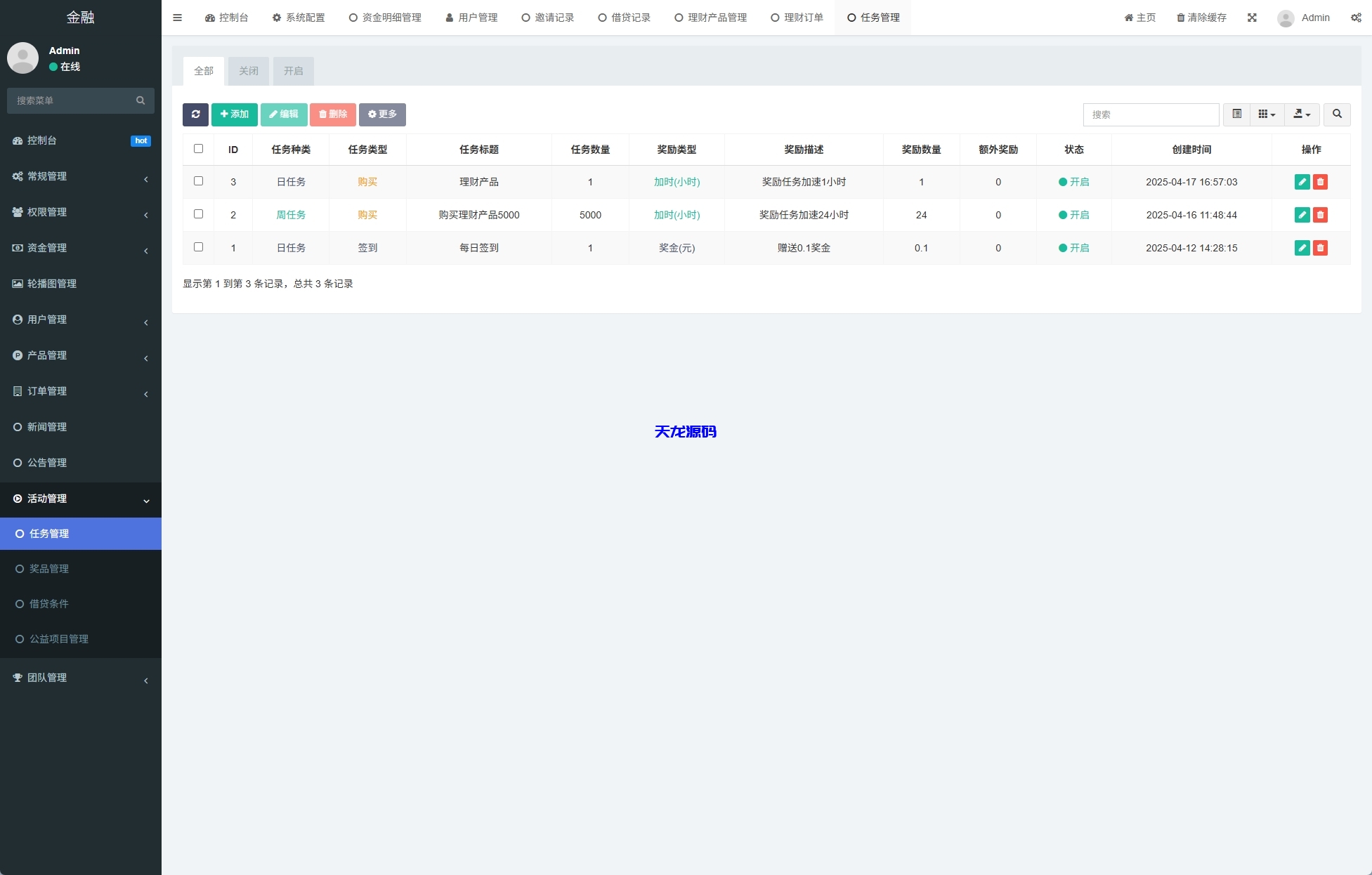Select the fullscreen toggle icon in top bar

(x=1252, y=18)
